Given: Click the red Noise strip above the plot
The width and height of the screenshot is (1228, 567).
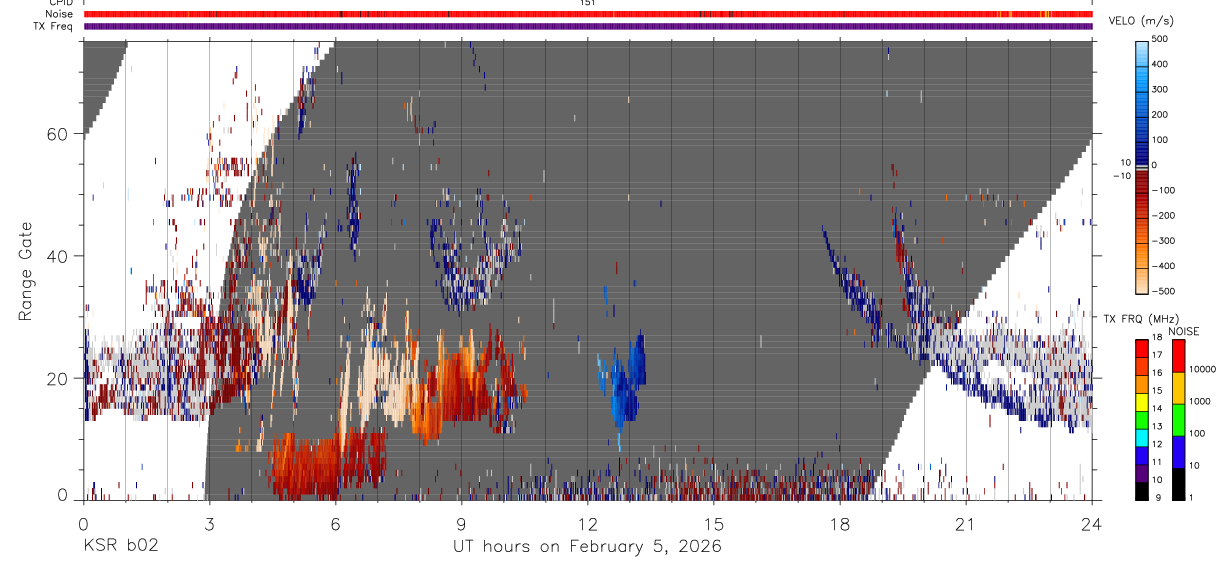Looking at the screenshot, I should point(588,14).
